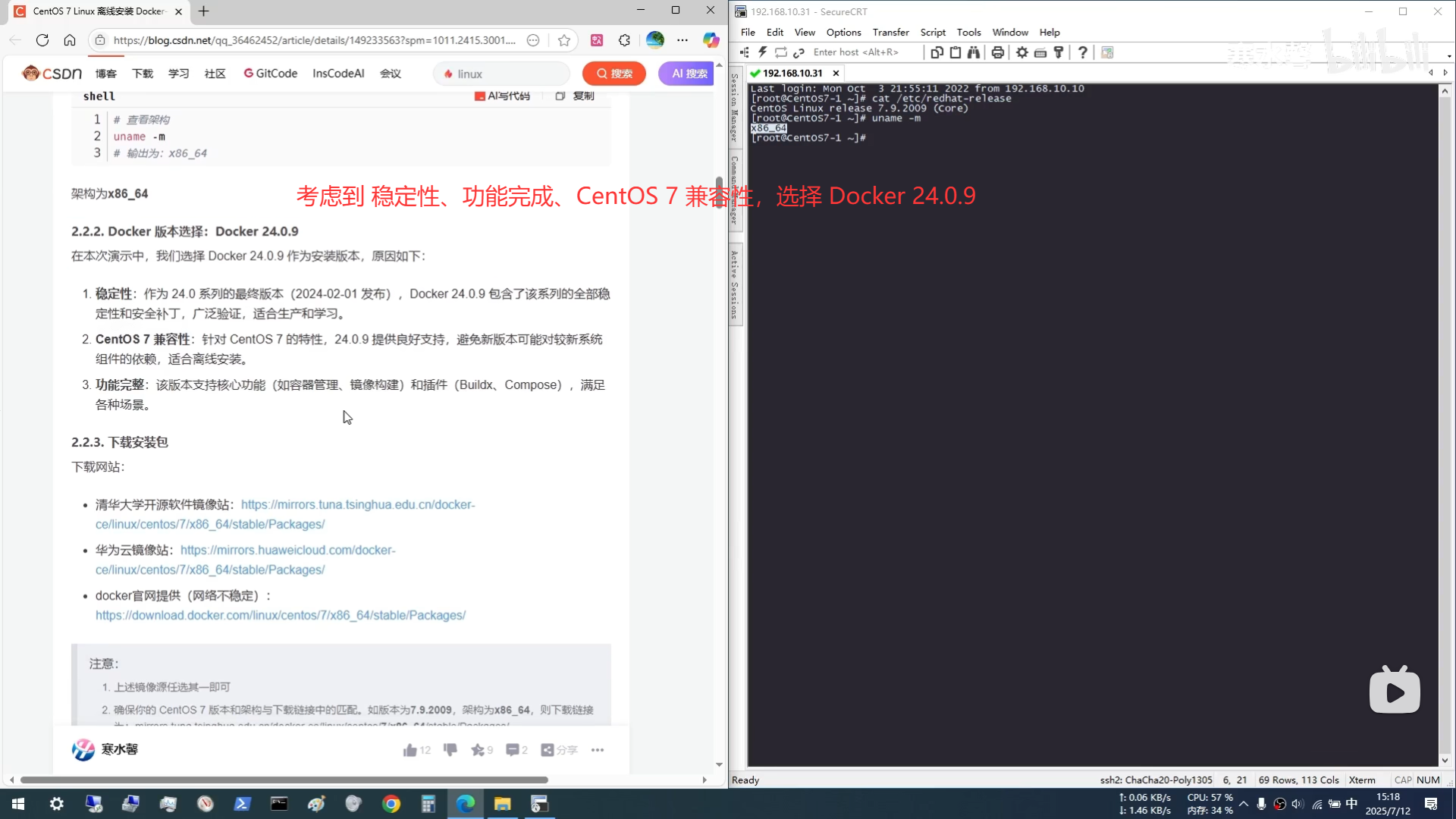The height and width of the screenshot is (819, 1456).
Task: Click the bilibili play button overlay
Action: (1395, 692)
